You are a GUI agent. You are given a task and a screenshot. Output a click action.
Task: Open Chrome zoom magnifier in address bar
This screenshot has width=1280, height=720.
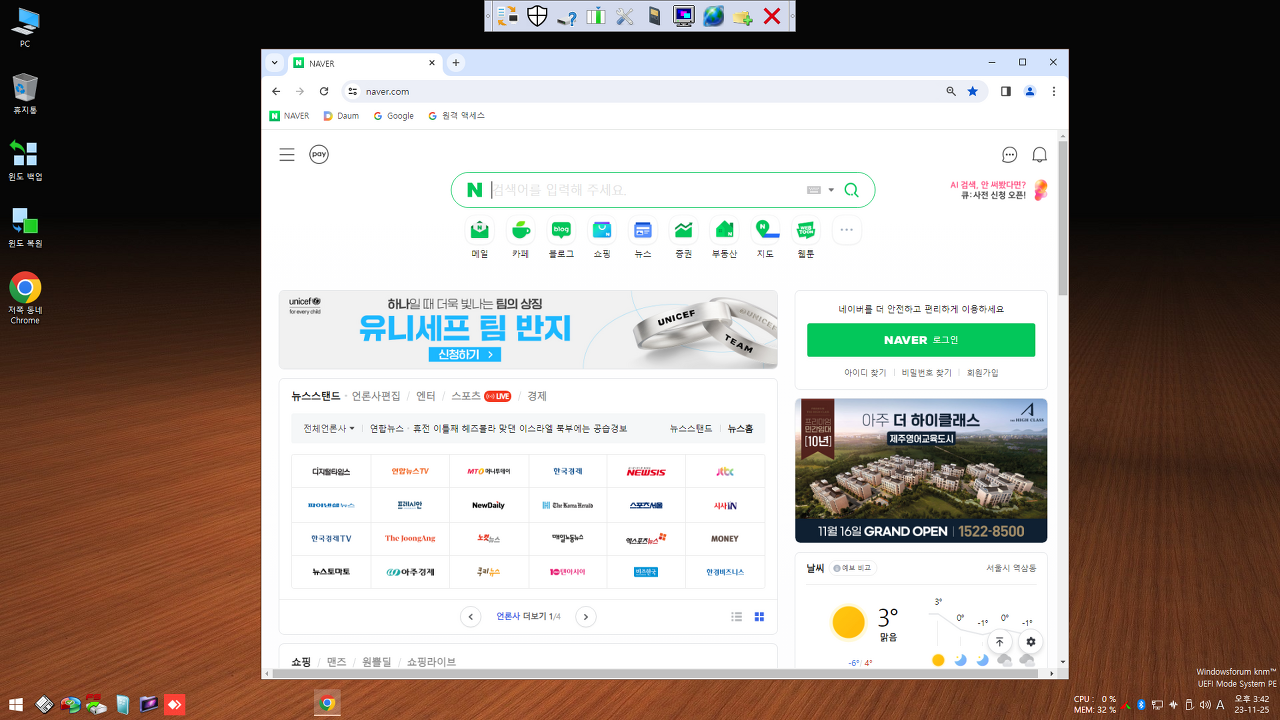pos(951,91)
